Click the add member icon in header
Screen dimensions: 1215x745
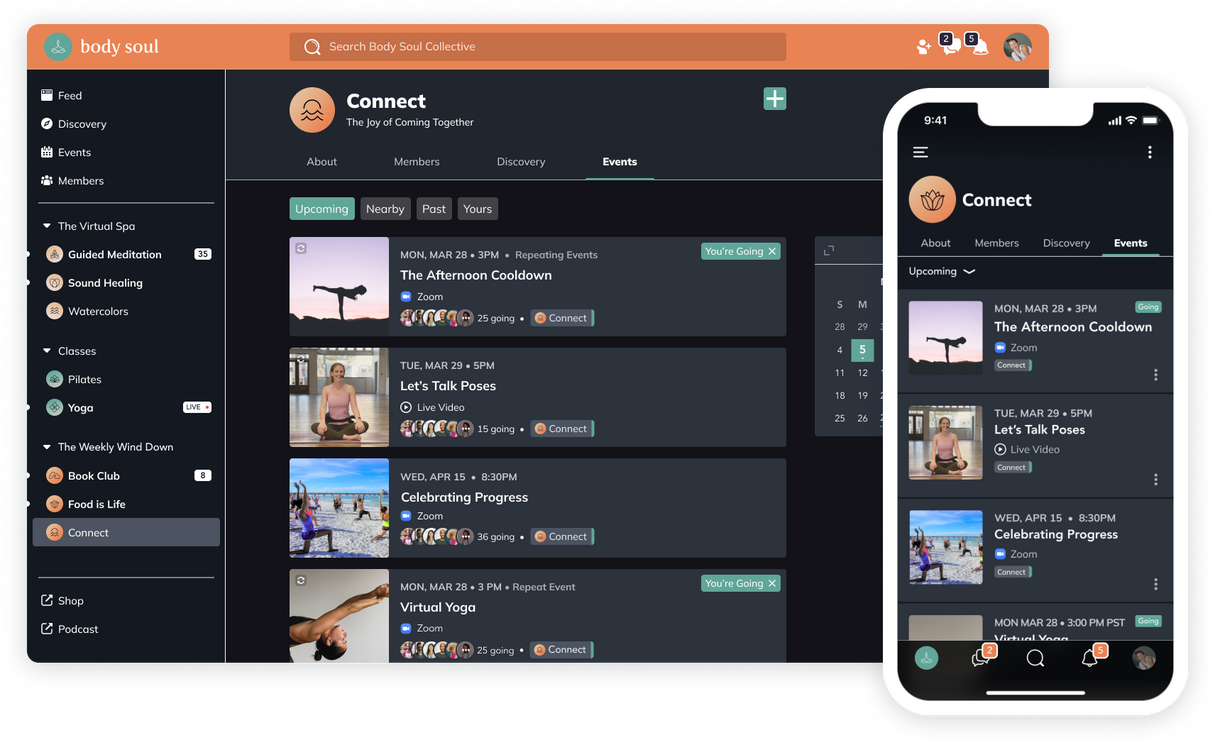tap(923, 47)
